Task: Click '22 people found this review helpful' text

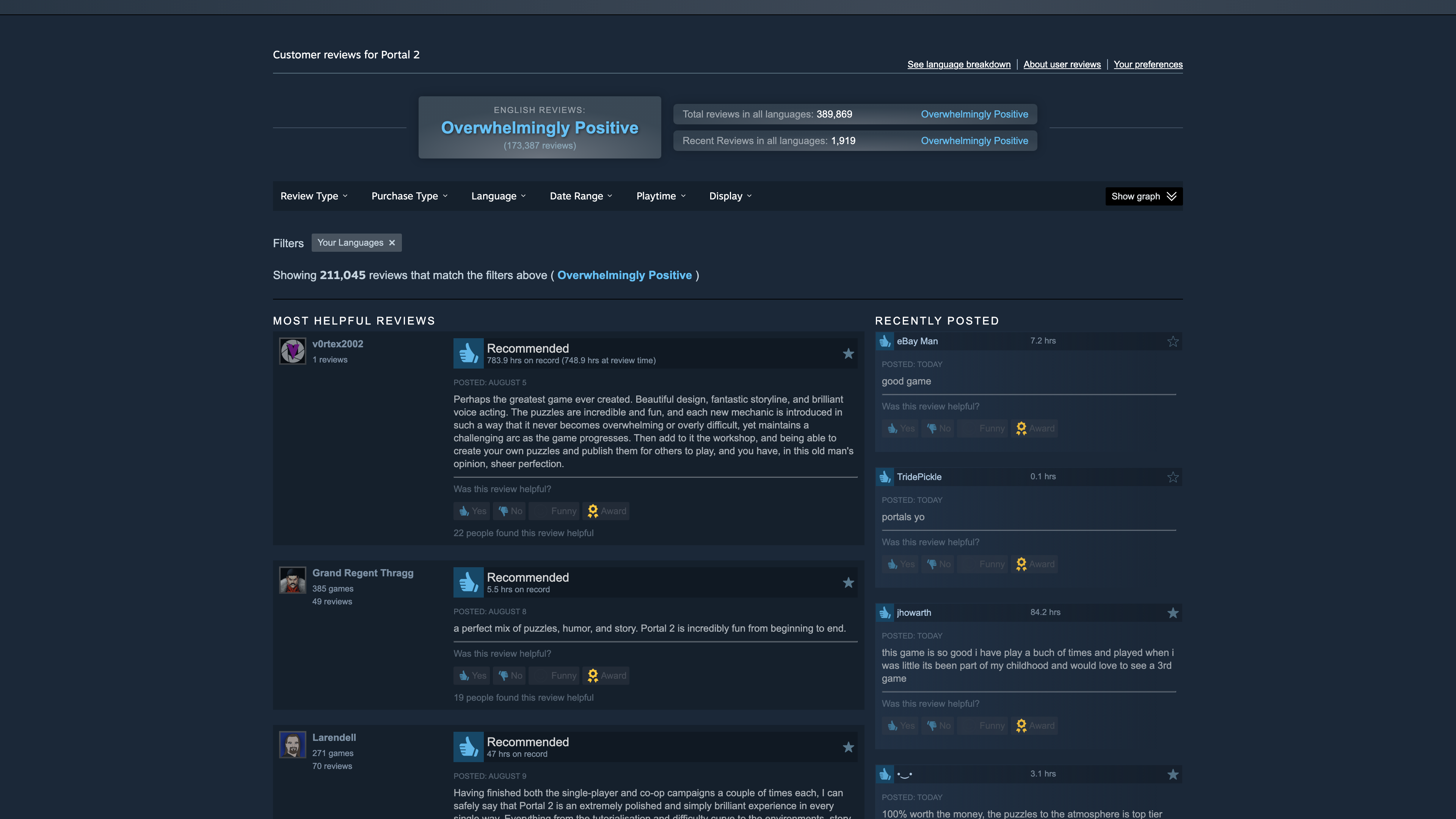Action: click(523, 533)
